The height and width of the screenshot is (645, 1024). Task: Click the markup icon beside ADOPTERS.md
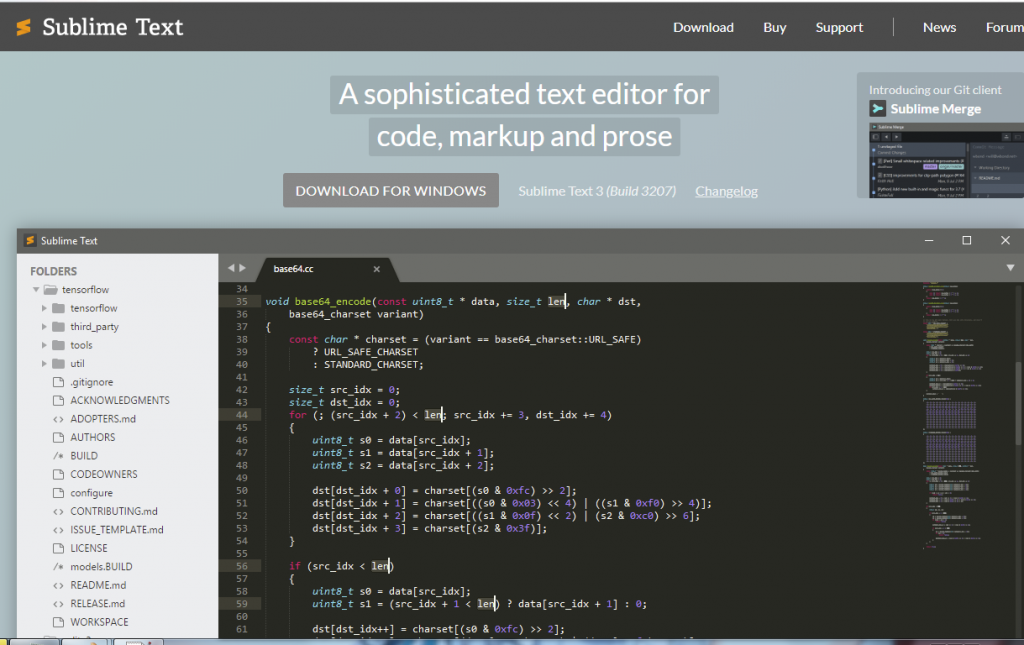point(58,419)
